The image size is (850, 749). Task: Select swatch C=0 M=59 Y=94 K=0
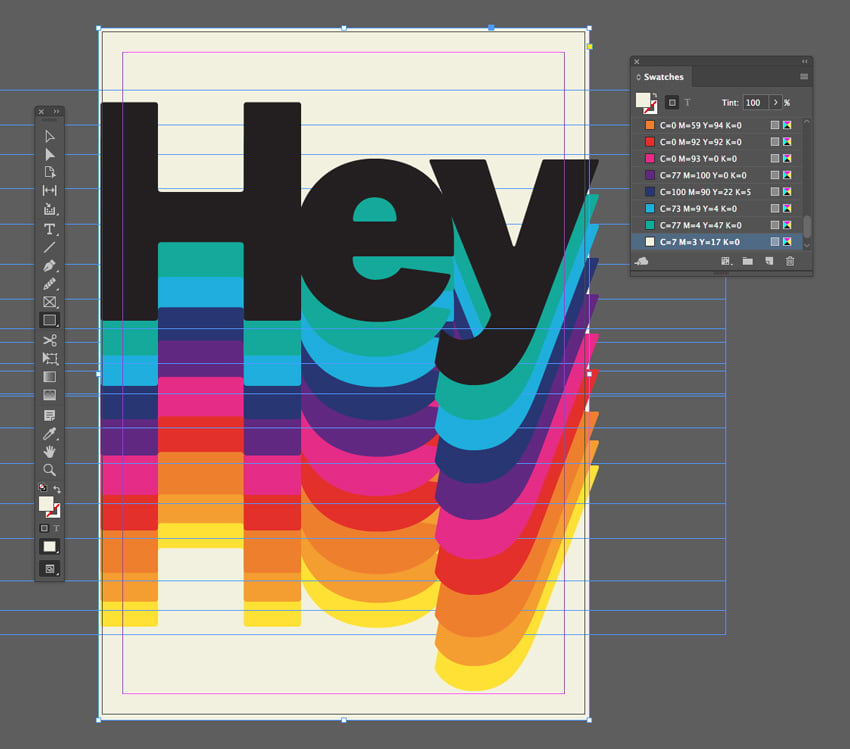click(717, 125)
